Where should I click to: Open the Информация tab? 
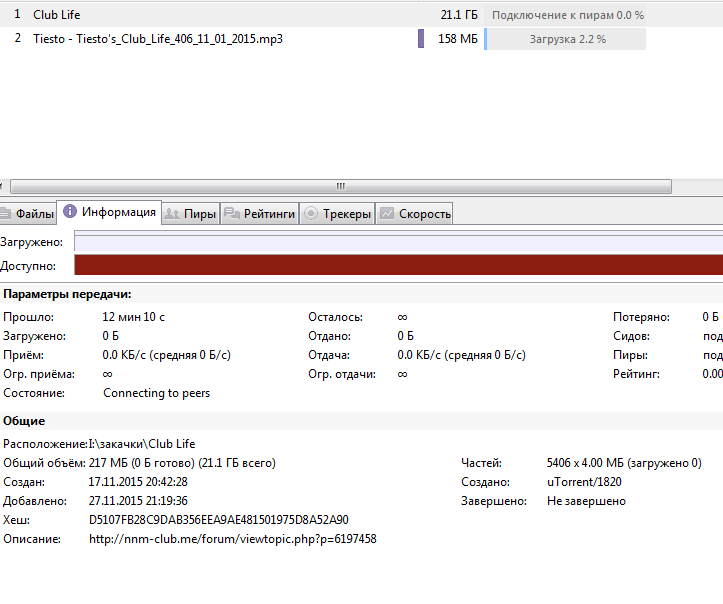(x=109, y=212)
